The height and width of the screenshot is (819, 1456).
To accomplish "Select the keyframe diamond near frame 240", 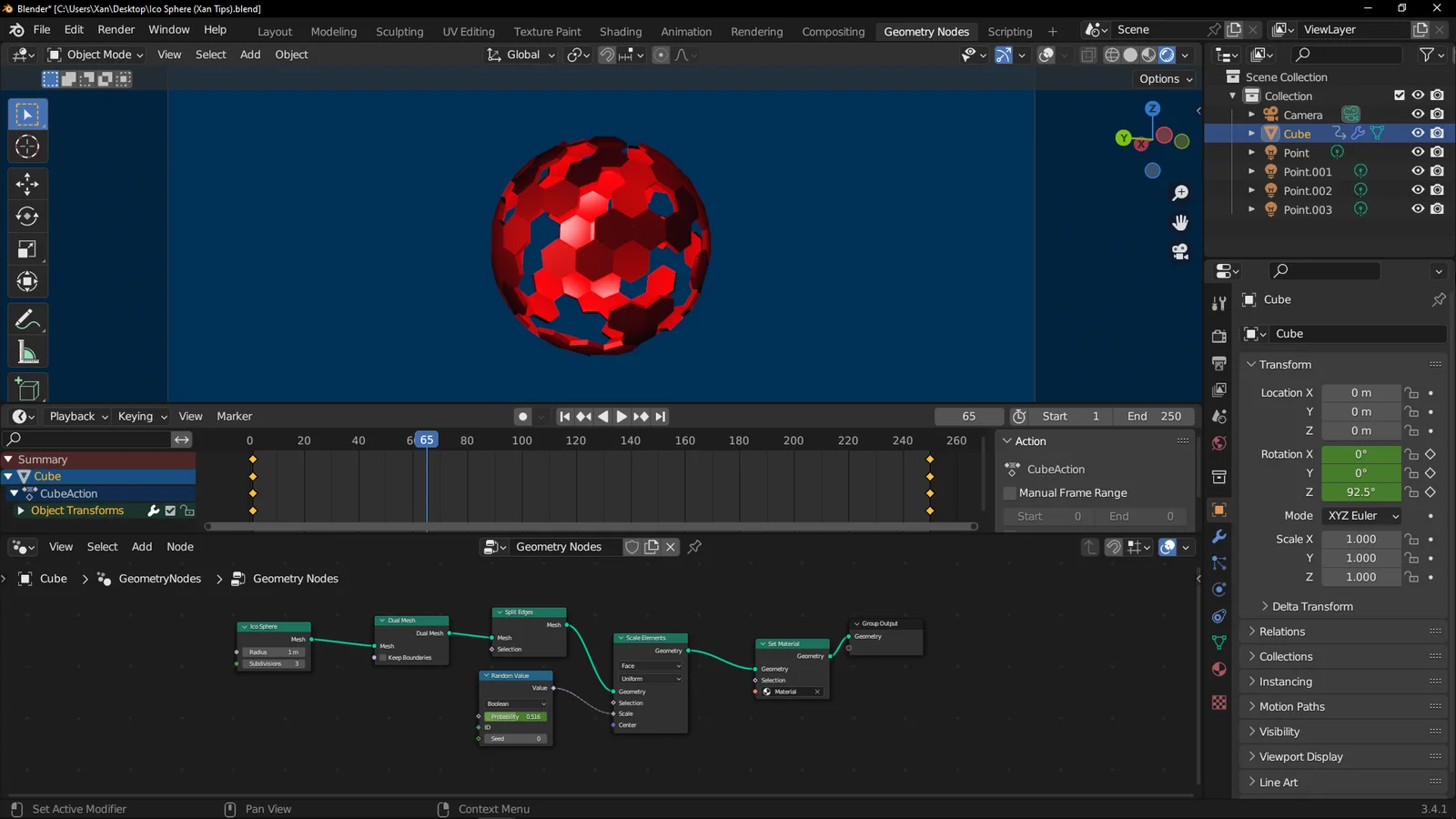I will coord(929,460).
